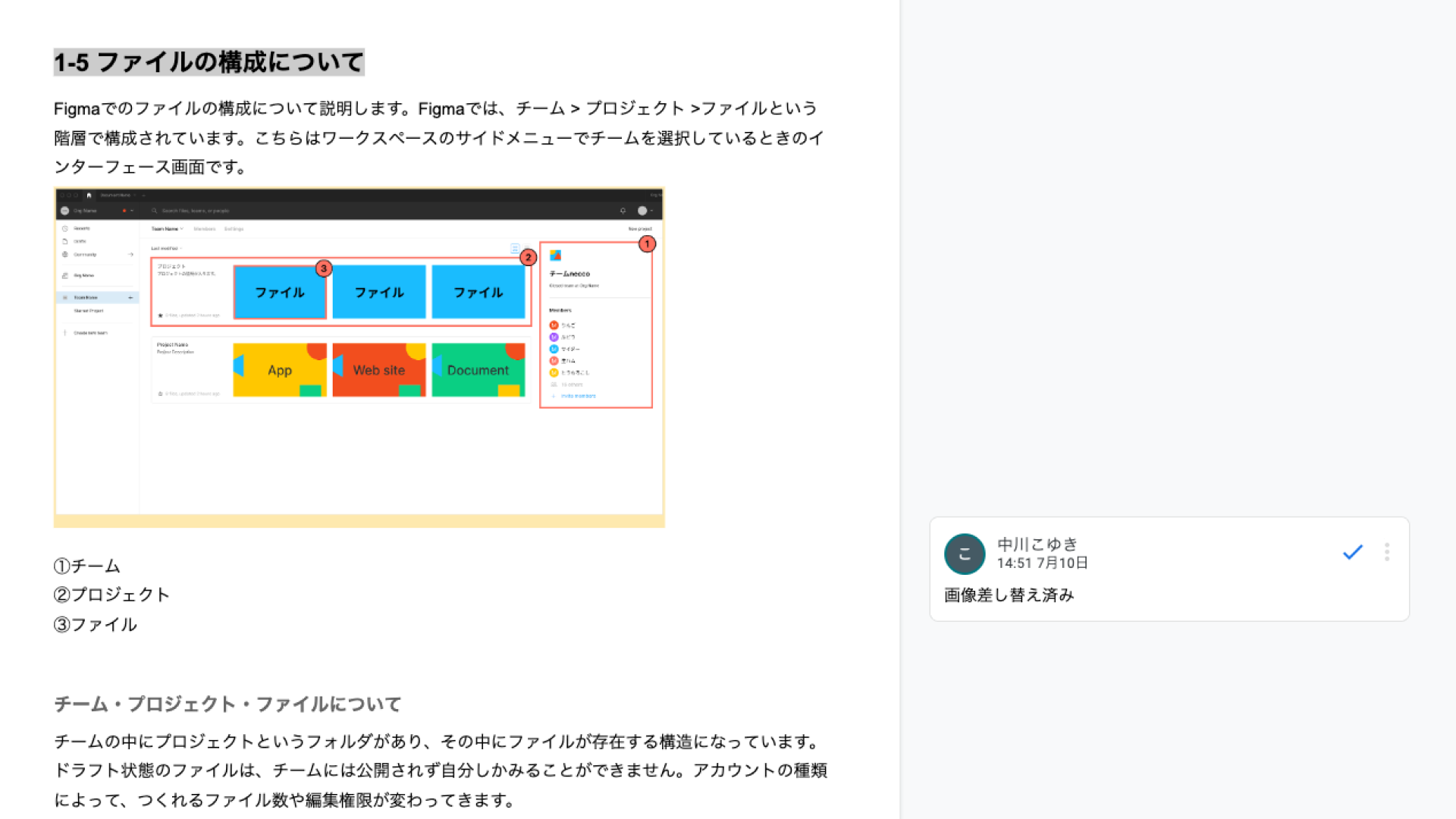Image resolution: width=1456 pixels, height=819 pixels.
Task: Click the list line ②プロジェクト
Action: tap(112, 595)
